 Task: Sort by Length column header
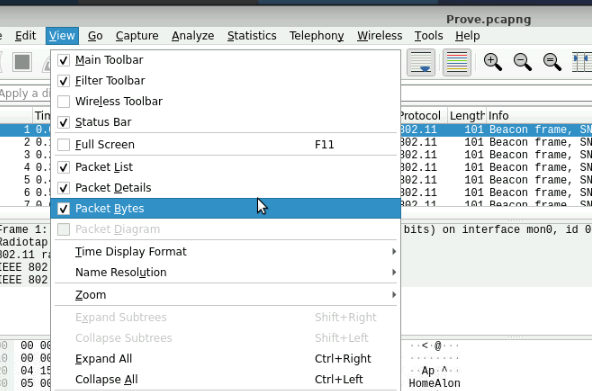(x=467, y=115)
